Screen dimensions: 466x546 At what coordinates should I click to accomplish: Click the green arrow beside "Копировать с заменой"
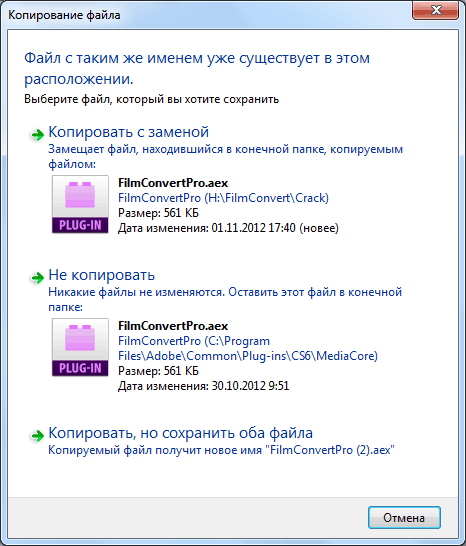pyautogui.click(x=37, y=134)
